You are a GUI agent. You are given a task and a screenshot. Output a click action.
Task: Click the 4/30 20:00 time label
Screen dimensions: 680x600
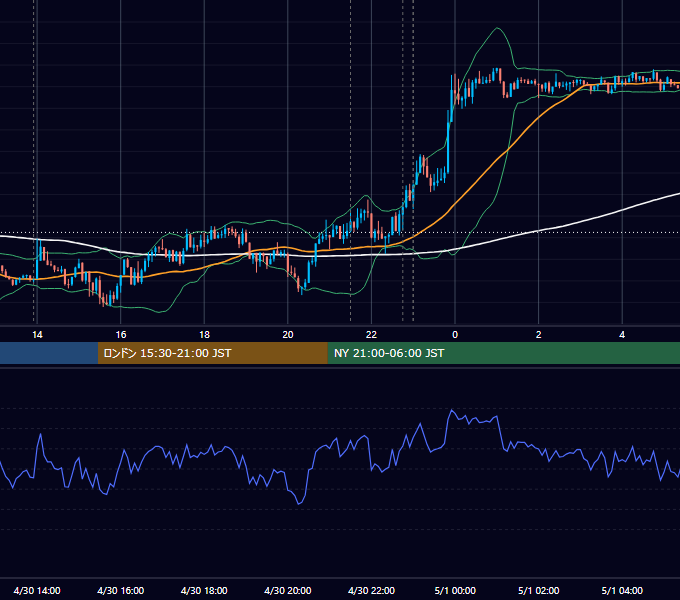point(288,590)
